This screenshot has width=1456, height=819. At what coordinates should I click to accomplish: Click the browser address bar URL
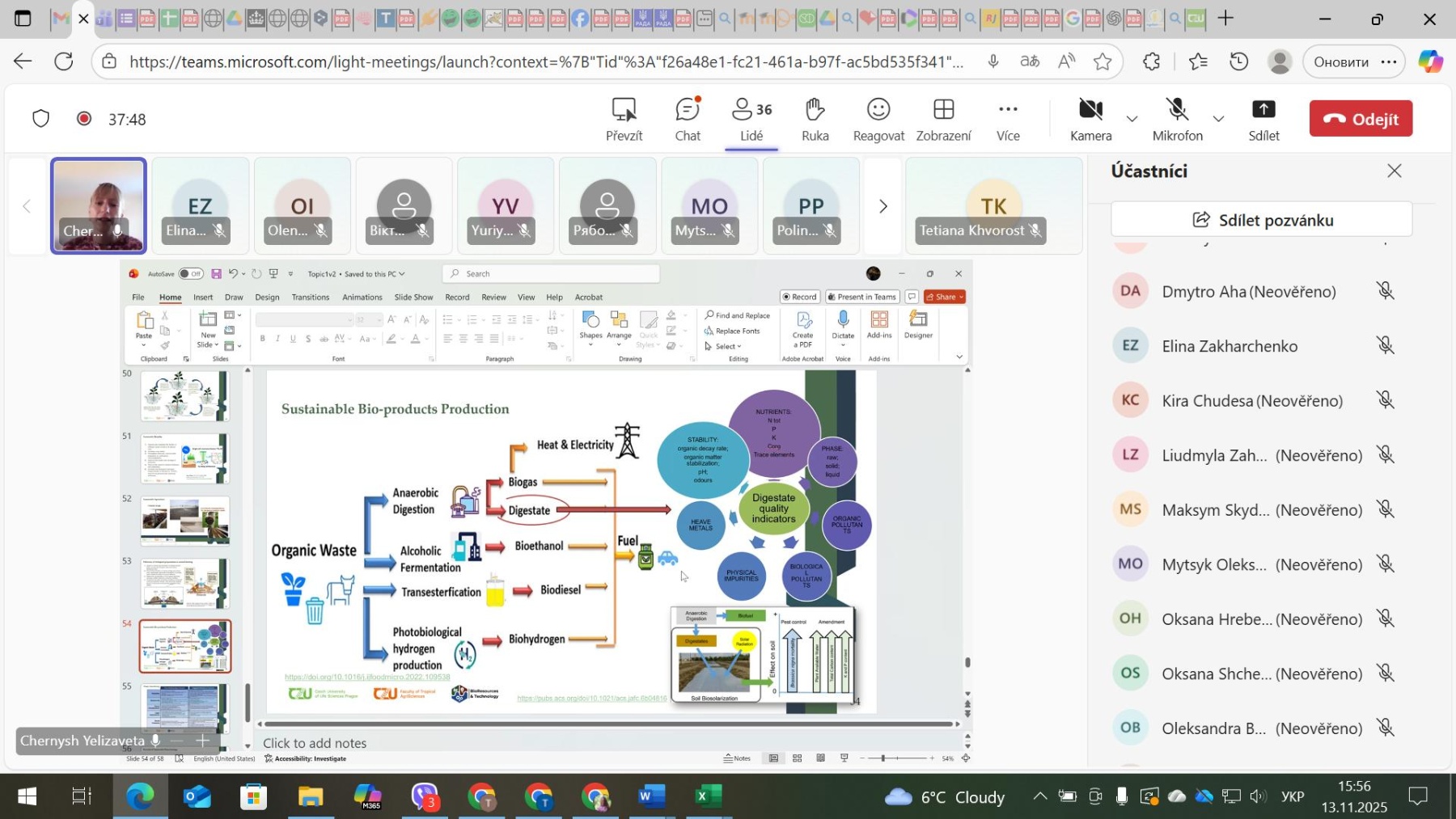point(546,61)
